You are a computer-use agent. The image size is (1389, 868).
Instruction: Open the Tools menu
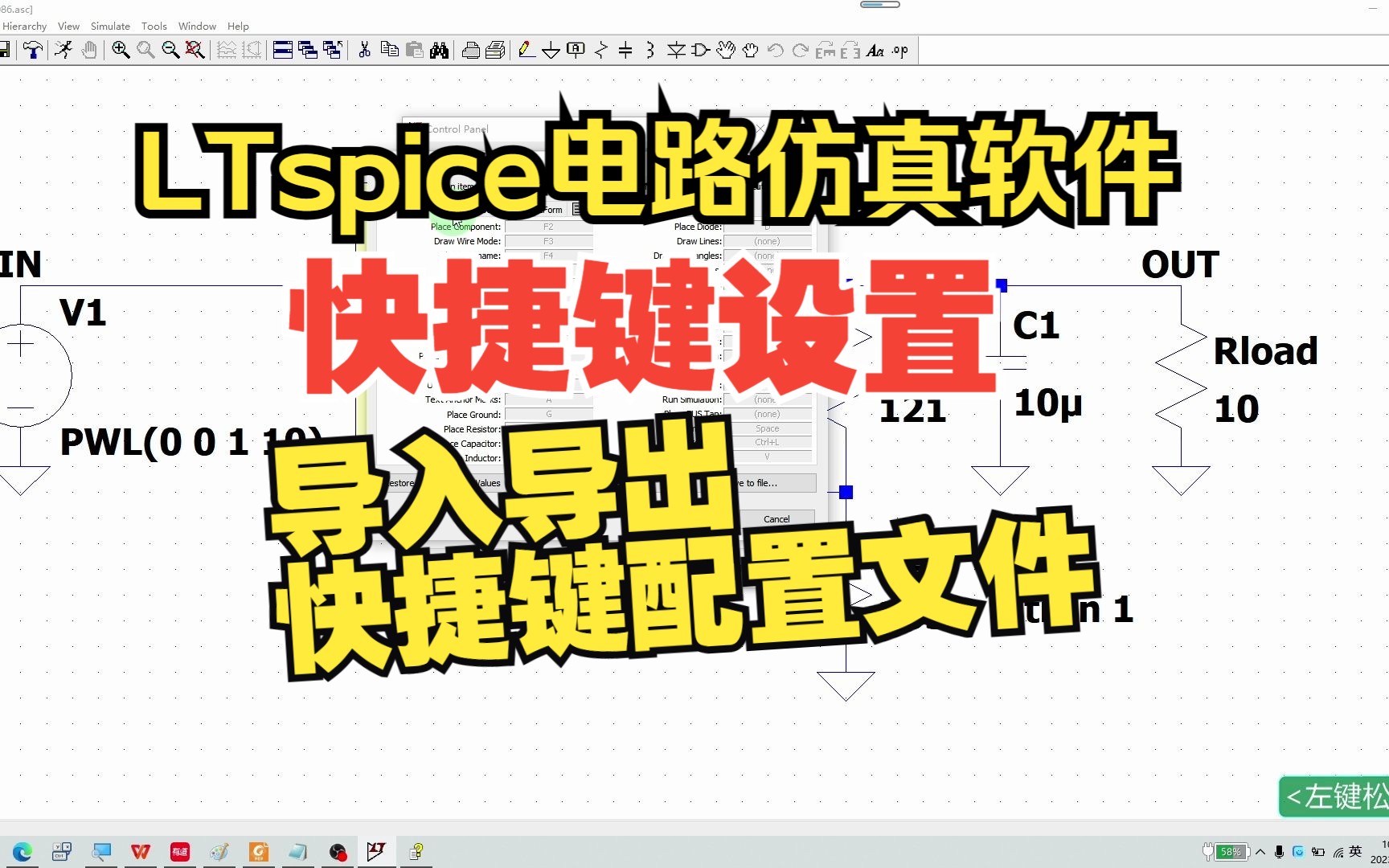(154, 26)
